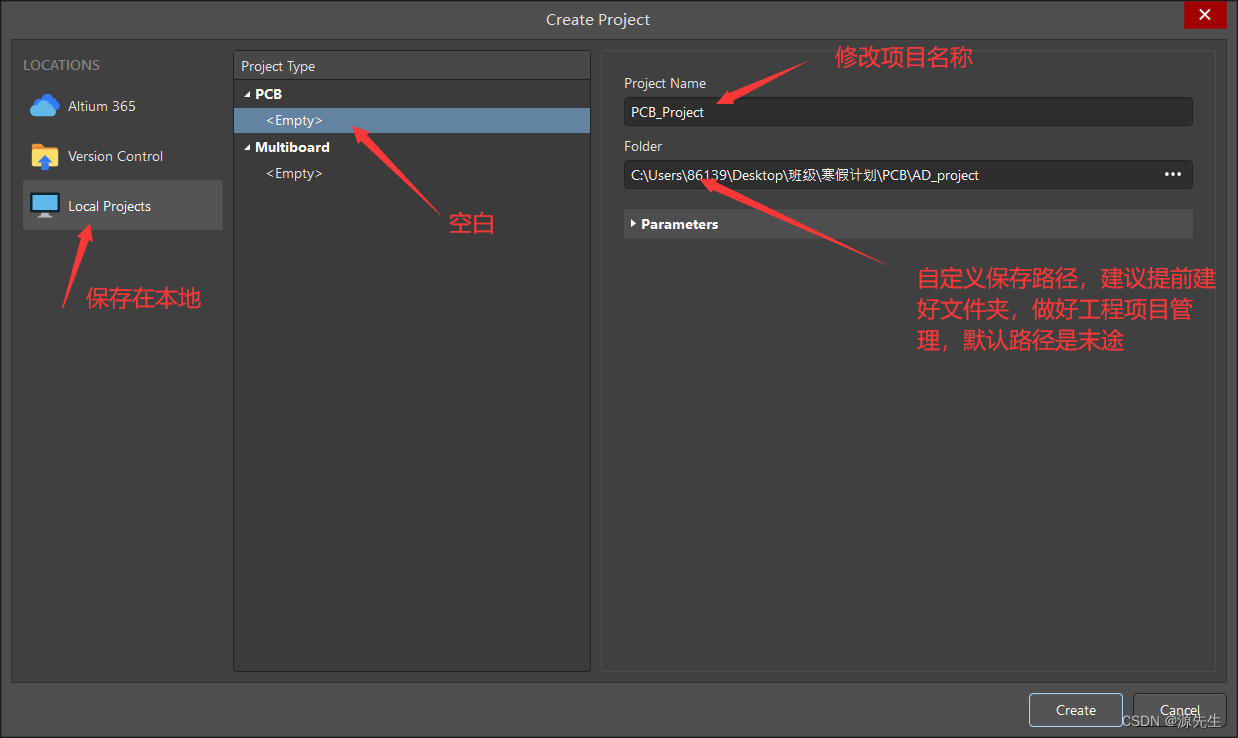
Task: Expand the Parameters section arrow
Action: (x=633, y=224)
